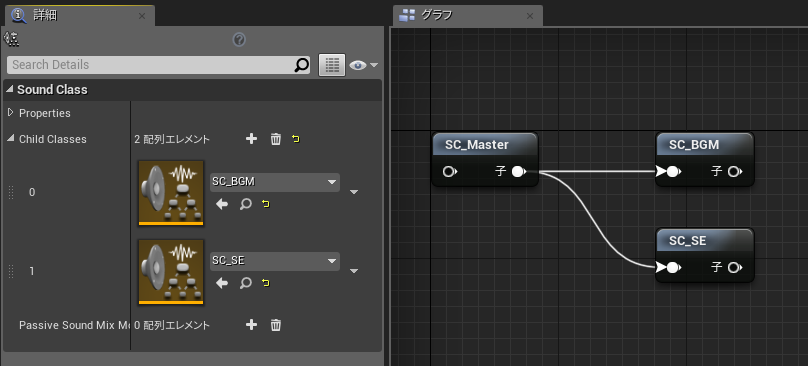Viewport: 808px width, 366px height.
Task: Open the SC_SE asset dropdown
Action: pos(275,261)
